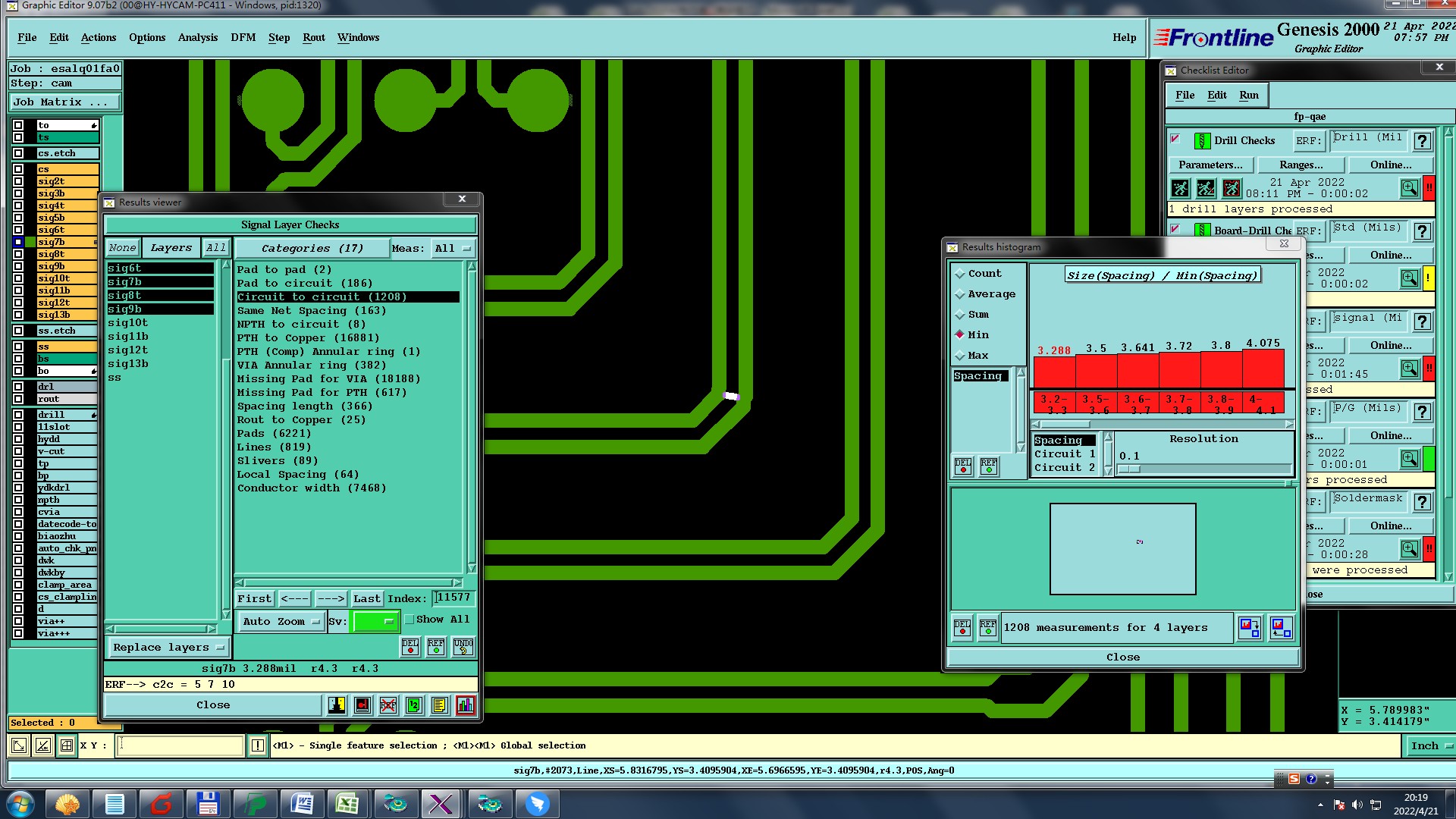Open the DFM menu
Screen dimensions: 1456x819
click(243, 37)
